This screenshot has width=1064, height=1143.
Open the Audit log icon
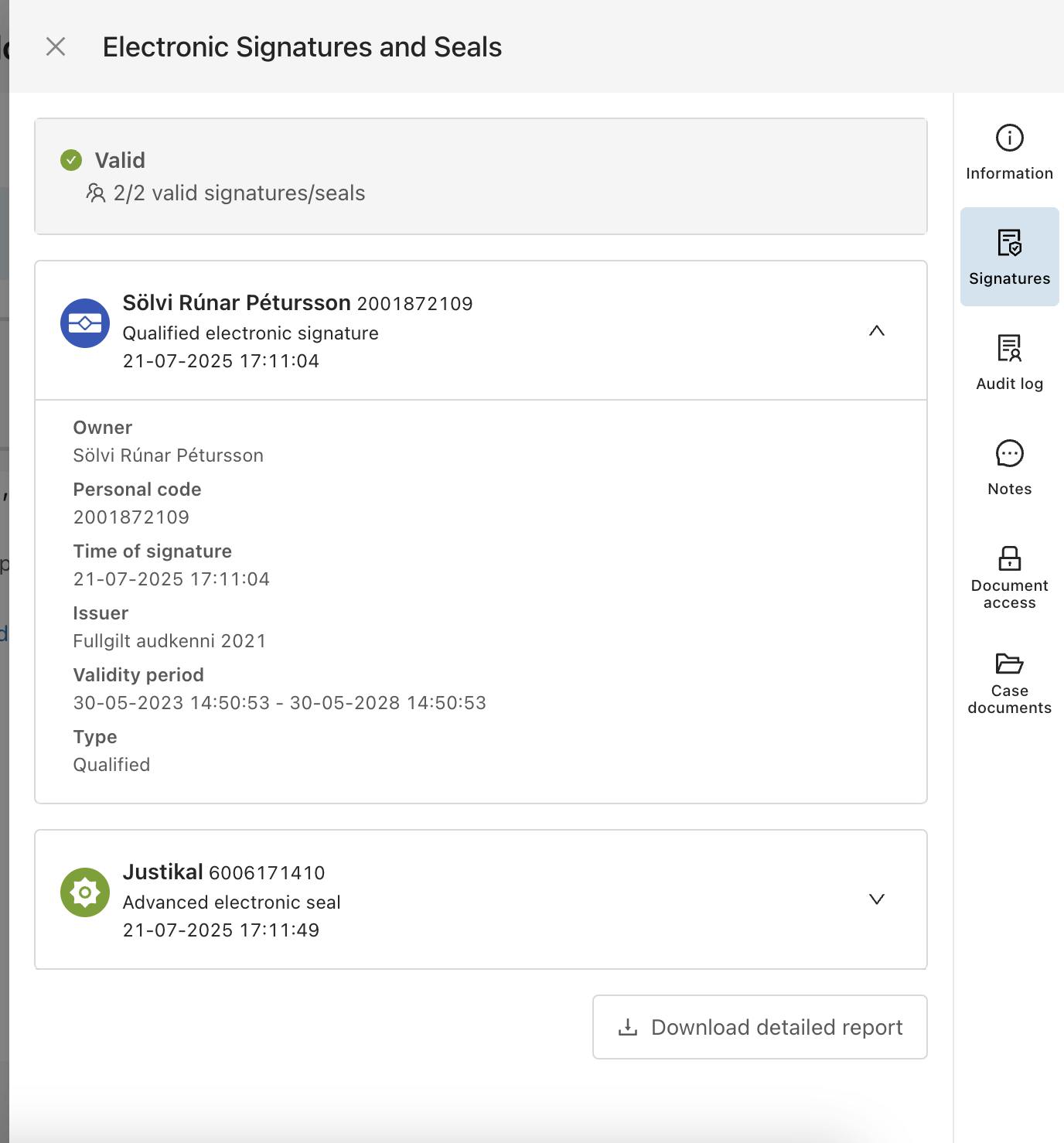(x=1009, y=348)
